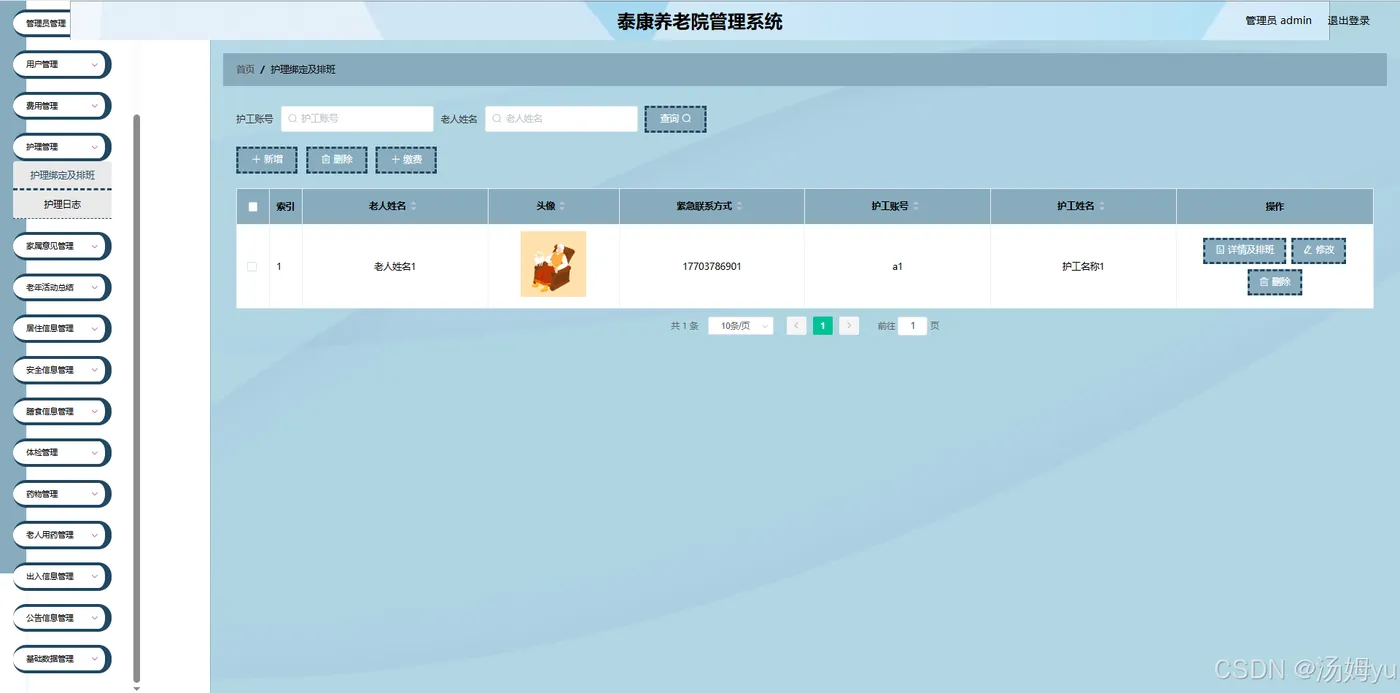Open the 出入信息管理 sidebar menu
This screenshot has width=1400, height=693.
coord(62,576)
